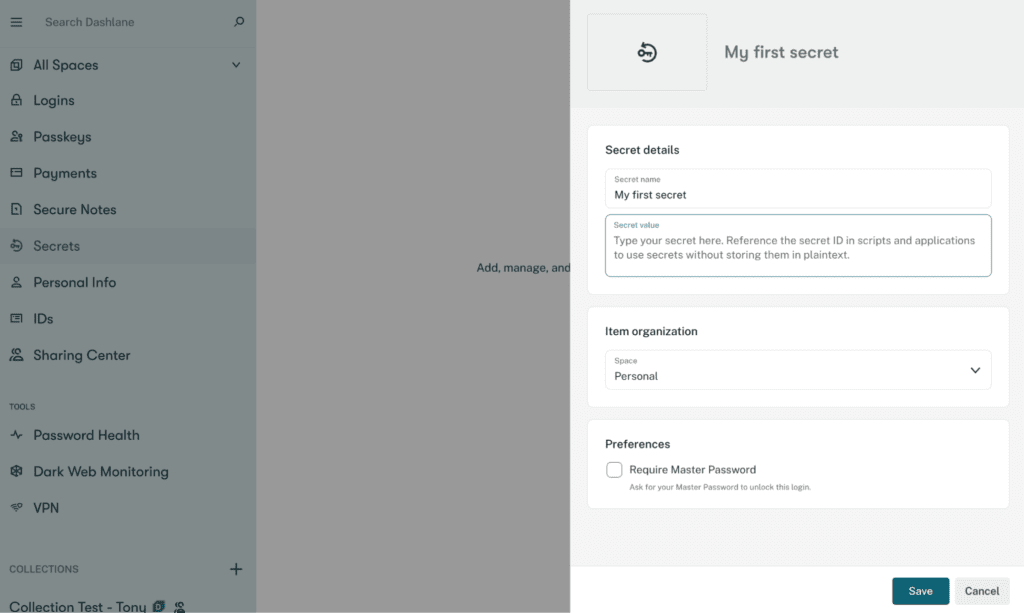Expand the Space dropdown chevron
The width and height of the screenshot is (1024, 613).
(x=975, y=370)
